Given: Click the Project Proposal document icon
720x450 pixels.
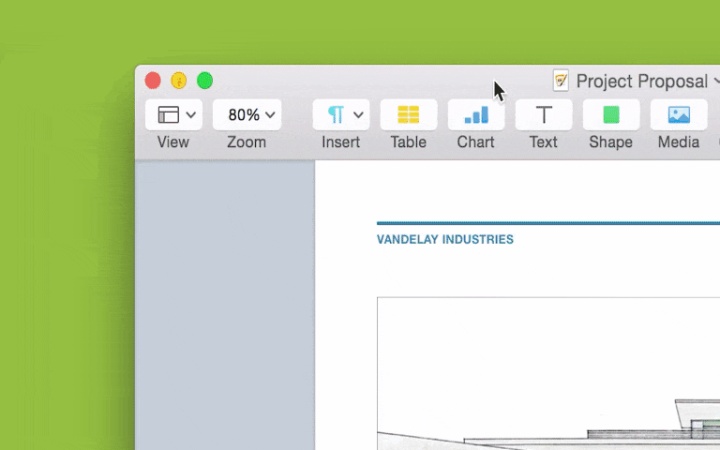Looking at the screenshot, I should click(561, 81).
